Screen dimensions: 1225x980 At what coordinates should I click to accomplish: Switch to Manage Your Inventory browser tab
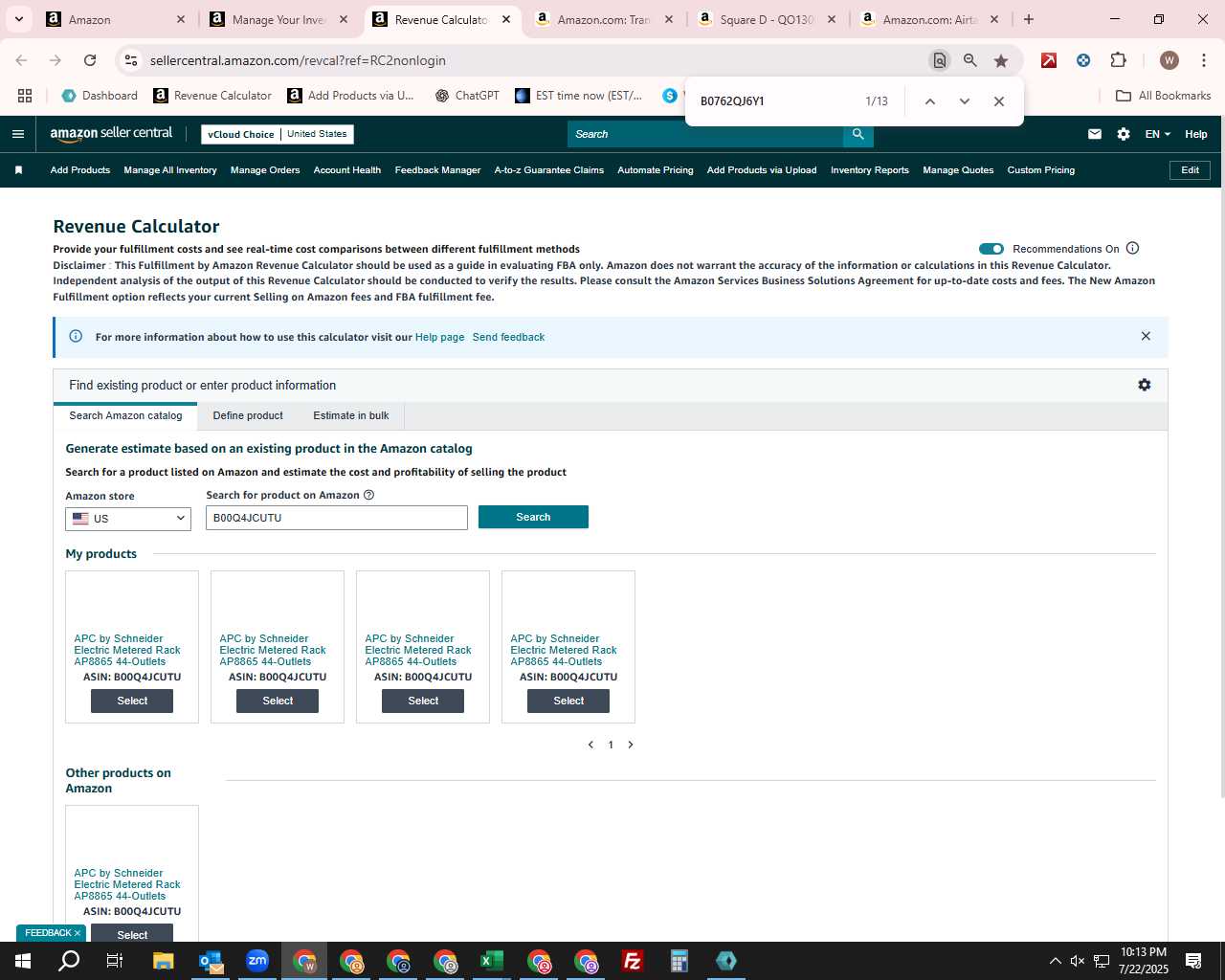279,19
